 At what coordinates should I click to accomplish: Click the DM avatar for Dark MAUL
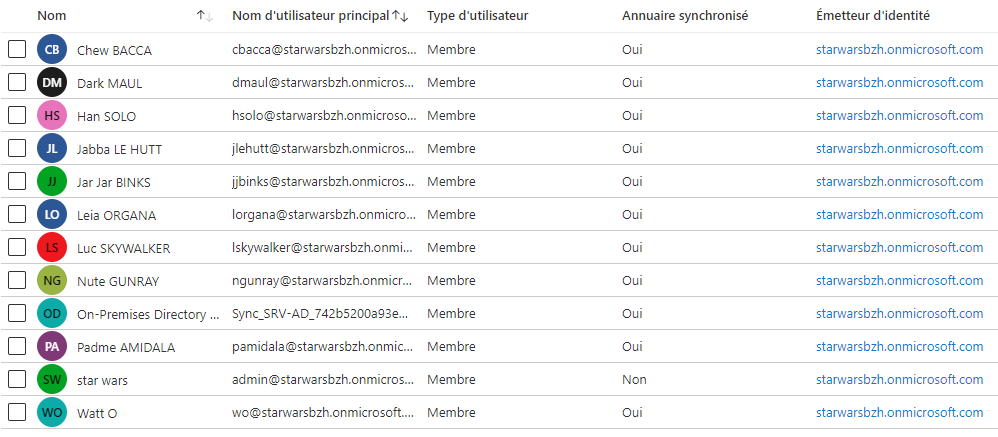[x=52, y=83]
